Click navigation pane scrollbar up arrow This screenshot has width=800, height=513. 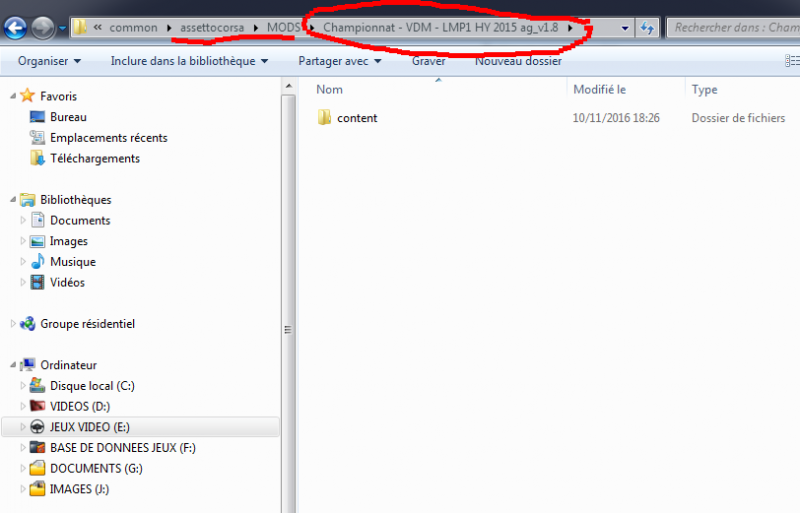pyautogui.click(x=289, y=86)
